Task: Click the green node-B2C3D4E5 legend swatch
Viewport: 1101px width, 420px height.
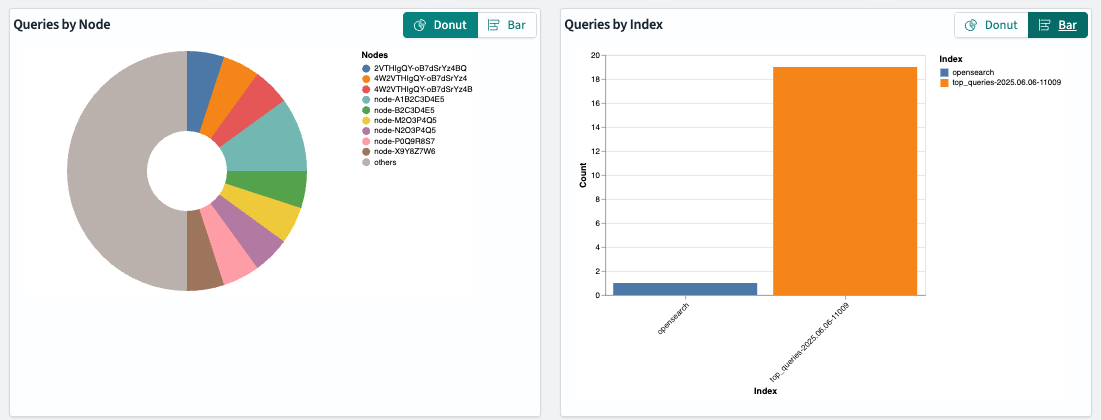Action: tap(366, 110)
